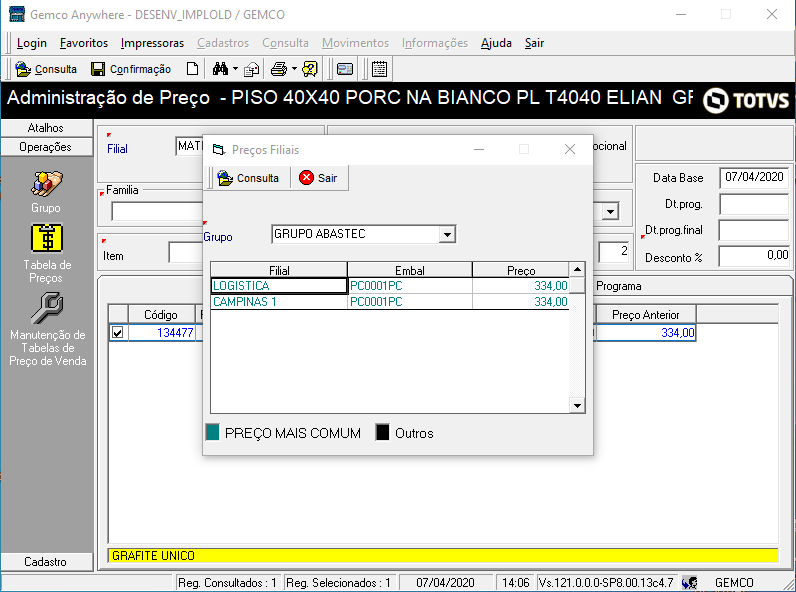The height and width of the screenshot is (592, 796).
Task: Click the card panel toolbar icon
Action: coord(345,69)
